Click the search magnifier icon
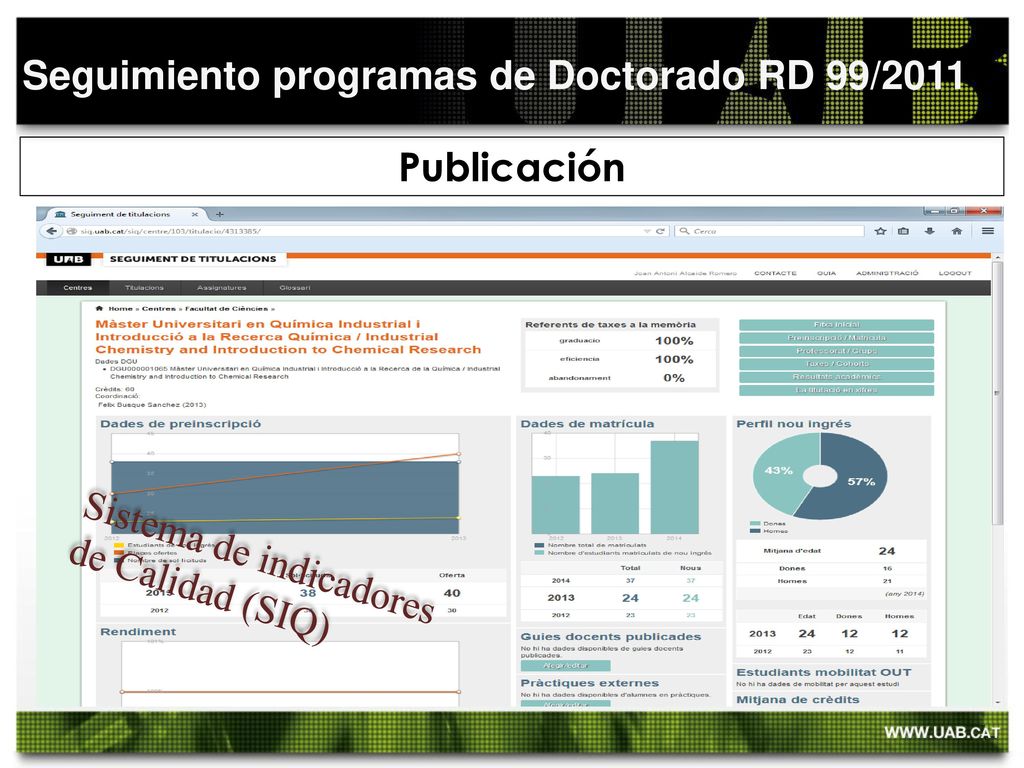 pos(684,231)
